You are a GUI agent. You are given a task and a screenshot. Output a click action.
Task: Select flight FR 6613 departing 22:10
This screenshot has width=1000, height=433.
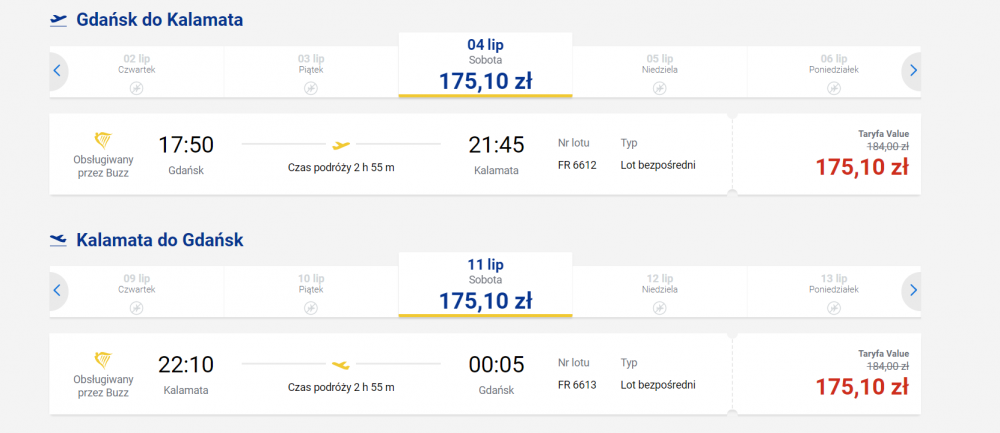pos(390,374)
